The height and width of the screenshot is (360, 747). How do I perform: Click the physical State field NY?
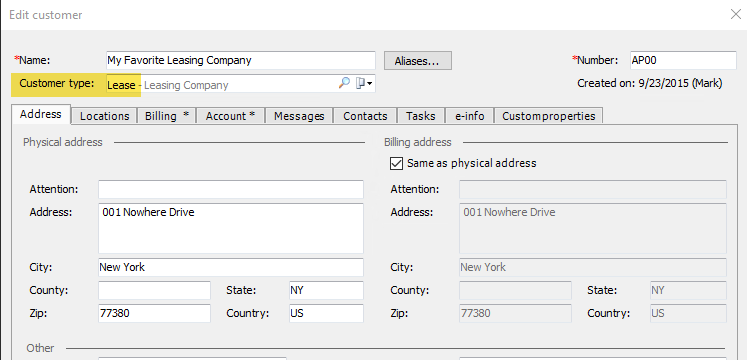[x=326, y=290]
